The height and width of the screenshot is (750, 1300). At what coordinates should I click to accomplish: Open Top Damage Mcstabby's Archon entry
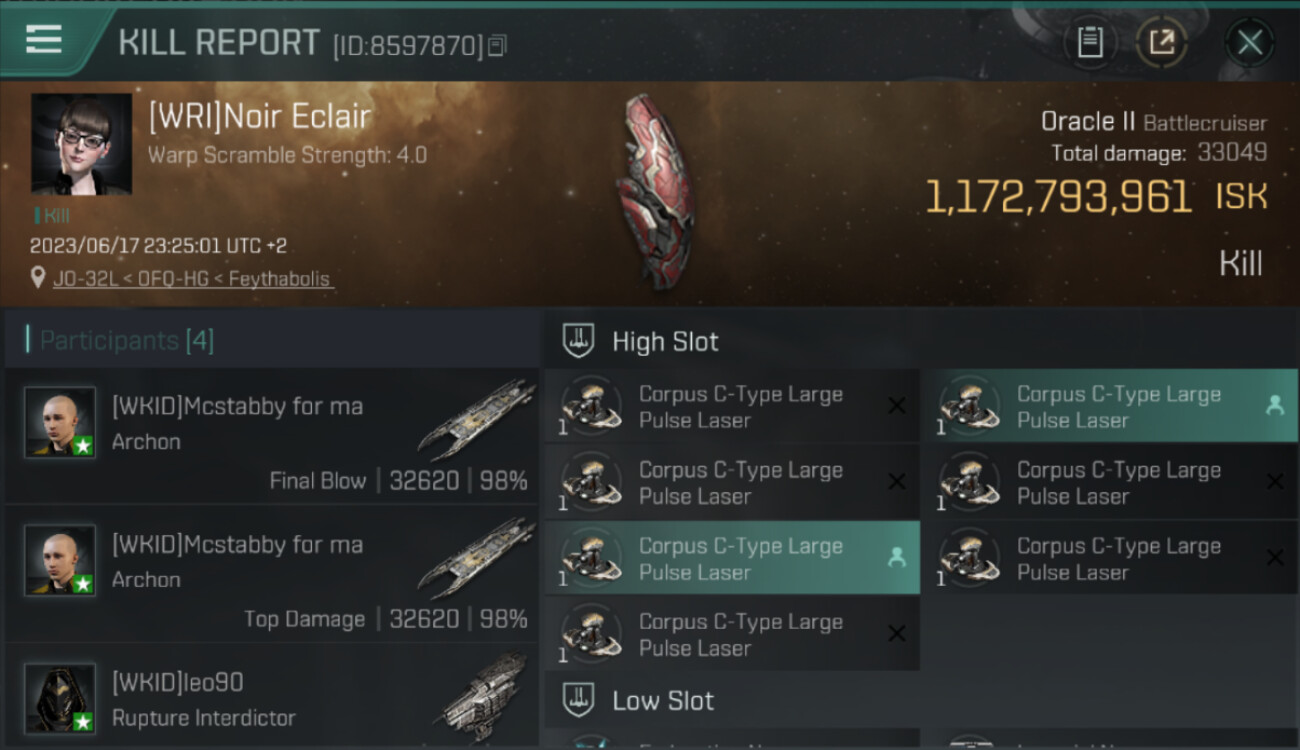coord(272,574)
